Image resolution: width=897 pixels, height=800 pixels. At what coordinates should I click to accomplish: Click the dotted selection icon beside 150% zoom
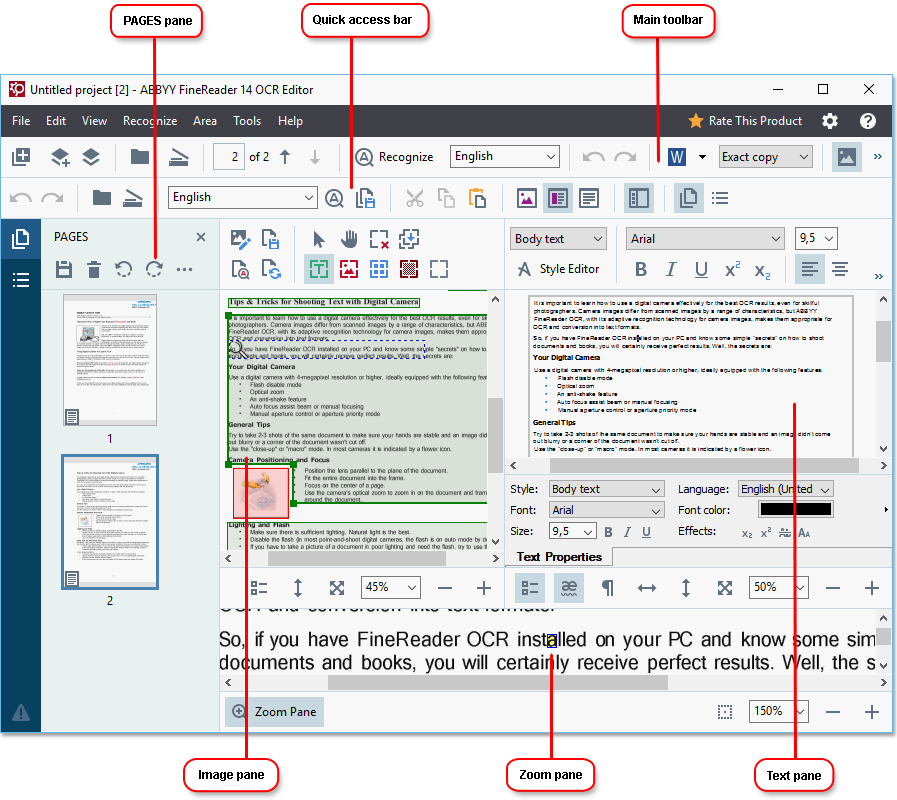[725, 711]
